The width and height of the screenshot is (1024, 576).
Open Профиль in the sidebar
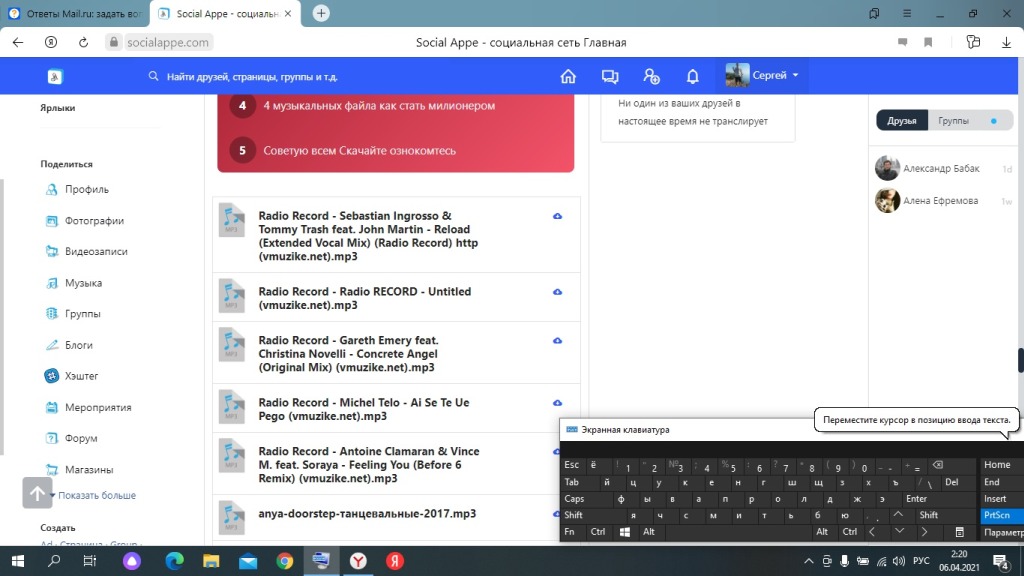[86, 189]
